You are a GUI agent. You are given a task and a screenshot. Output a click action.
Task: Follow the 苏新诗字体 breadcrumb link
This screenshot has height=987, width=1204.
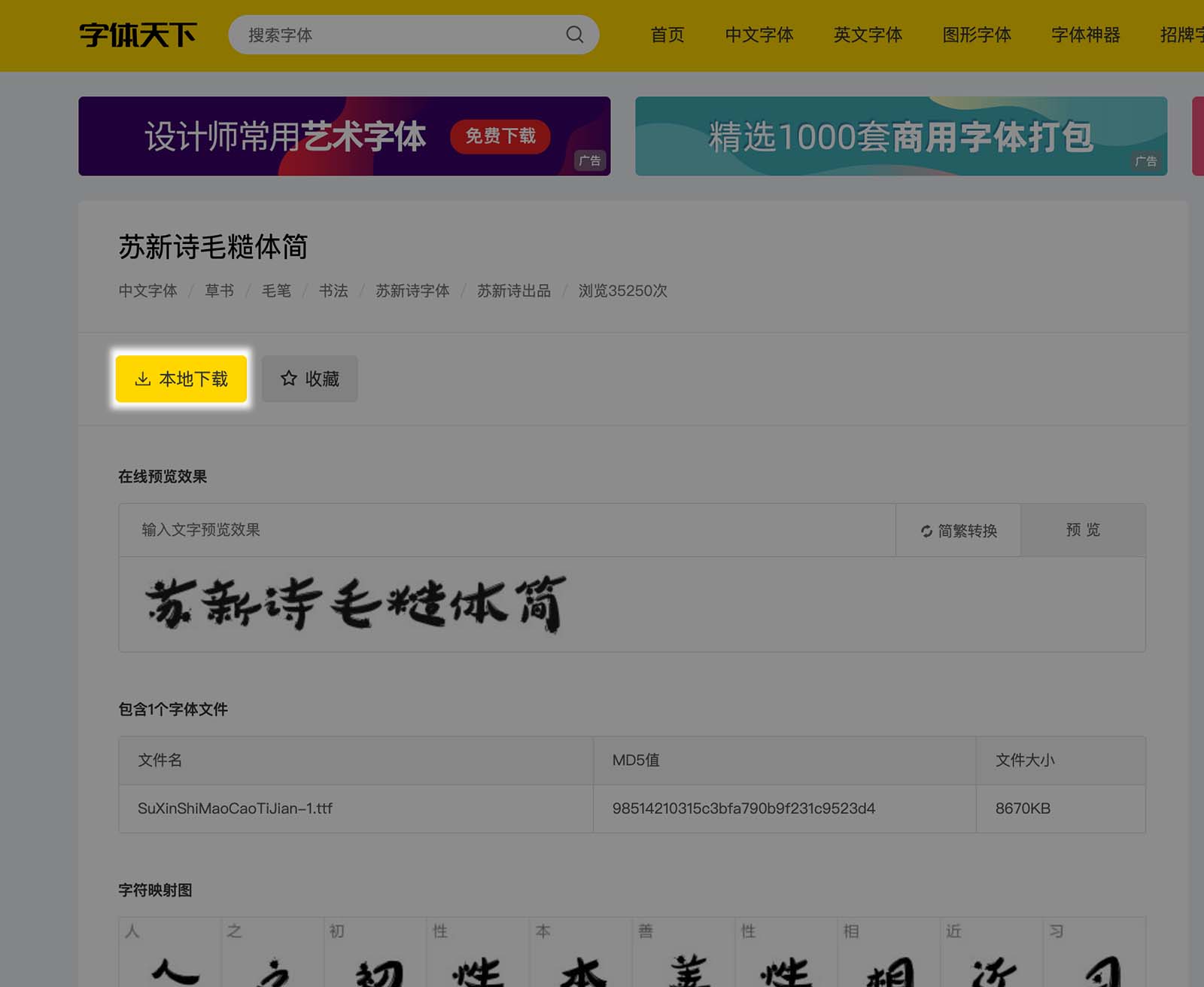(x=412, y=291)
